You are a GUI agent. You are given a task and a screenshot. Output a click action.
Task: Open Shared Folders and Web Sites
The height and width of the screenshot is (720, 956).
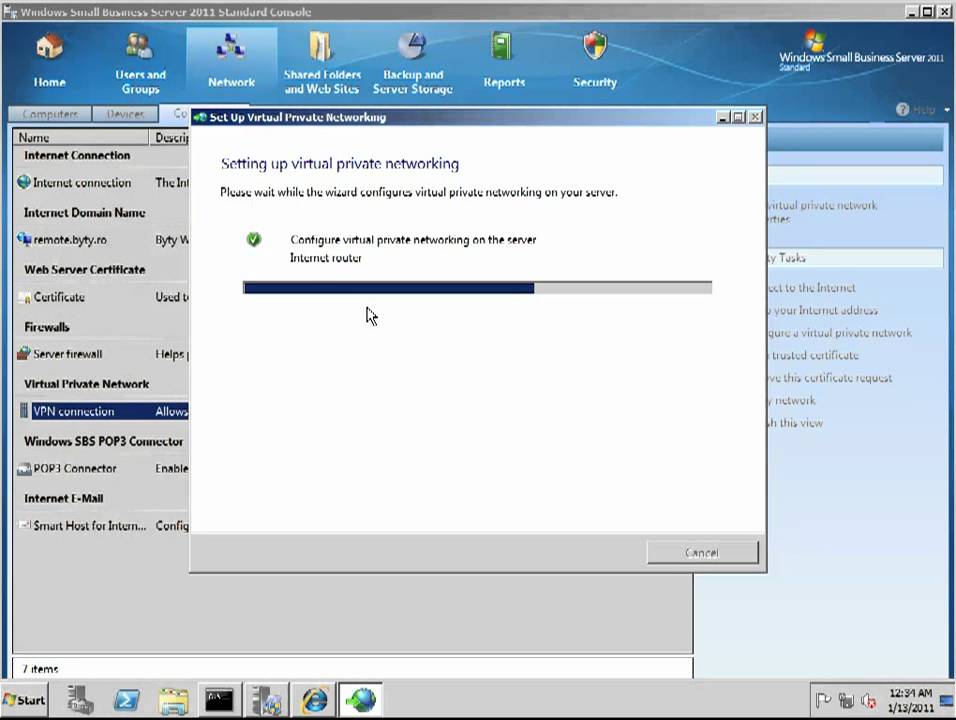click(x=322, y=63)
